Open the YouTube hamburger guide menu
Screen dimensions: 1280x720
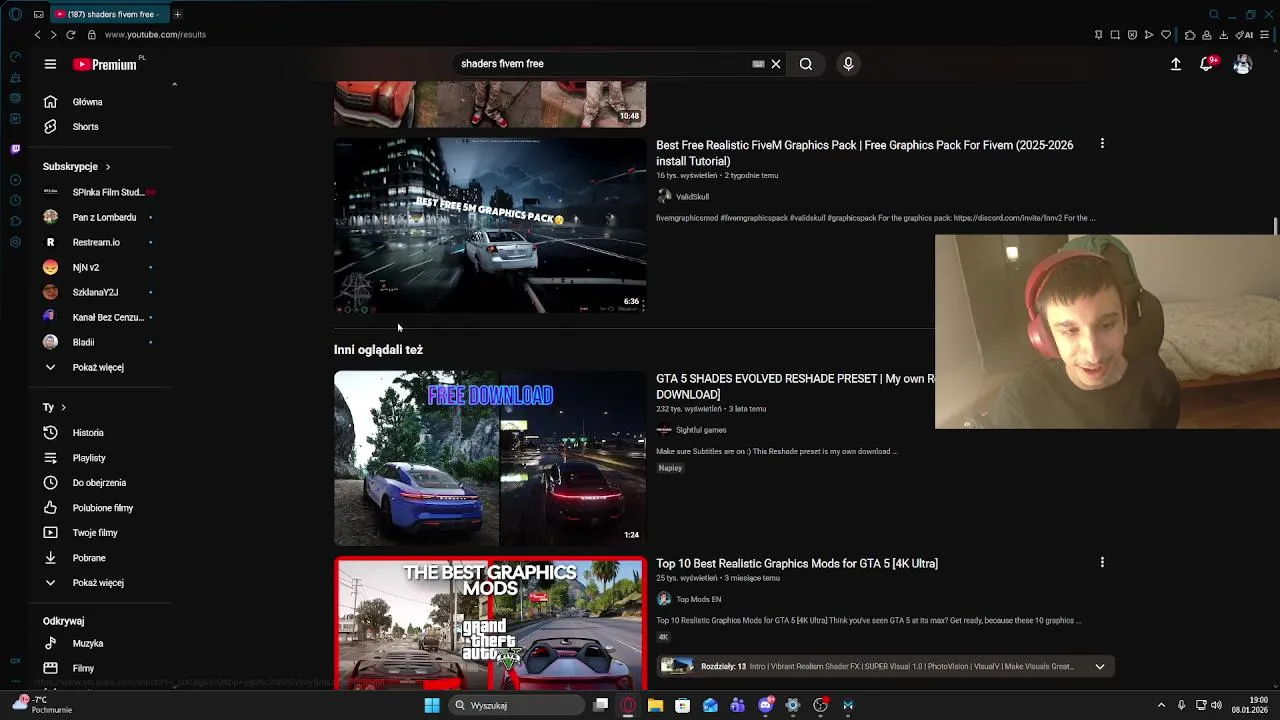coord(50,64)
